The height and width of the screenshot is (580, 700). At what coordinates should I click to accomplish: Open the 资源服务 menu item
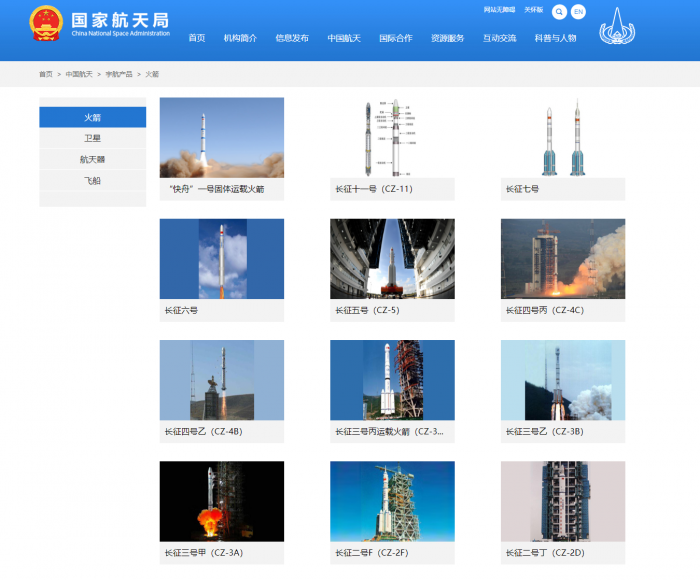click(x=447, y=38)
